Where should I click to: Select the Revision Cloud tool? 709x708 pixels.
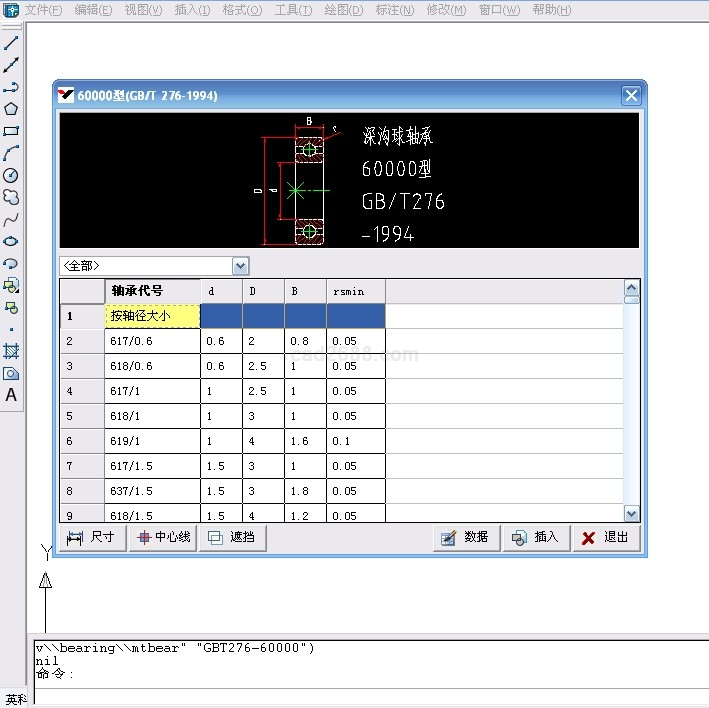pos(11,197)
